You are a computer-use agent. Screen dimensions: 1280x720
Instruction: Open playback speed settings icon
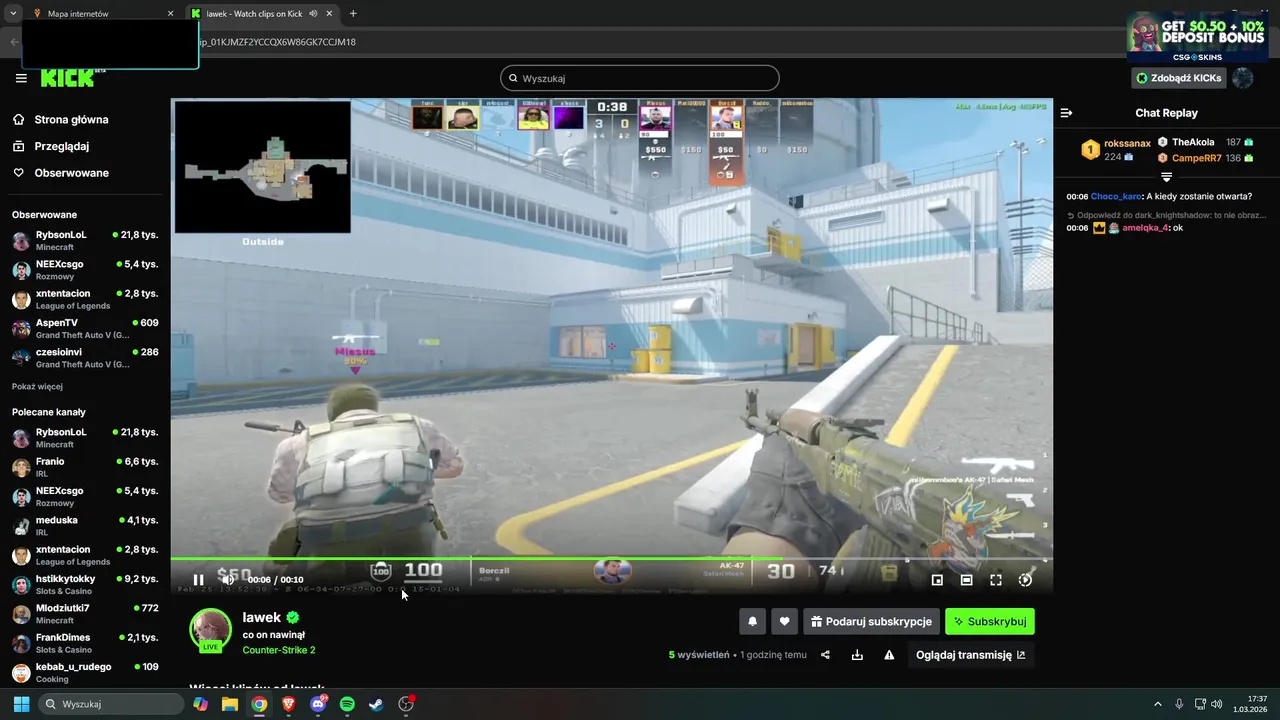[x=1025, y=580]
